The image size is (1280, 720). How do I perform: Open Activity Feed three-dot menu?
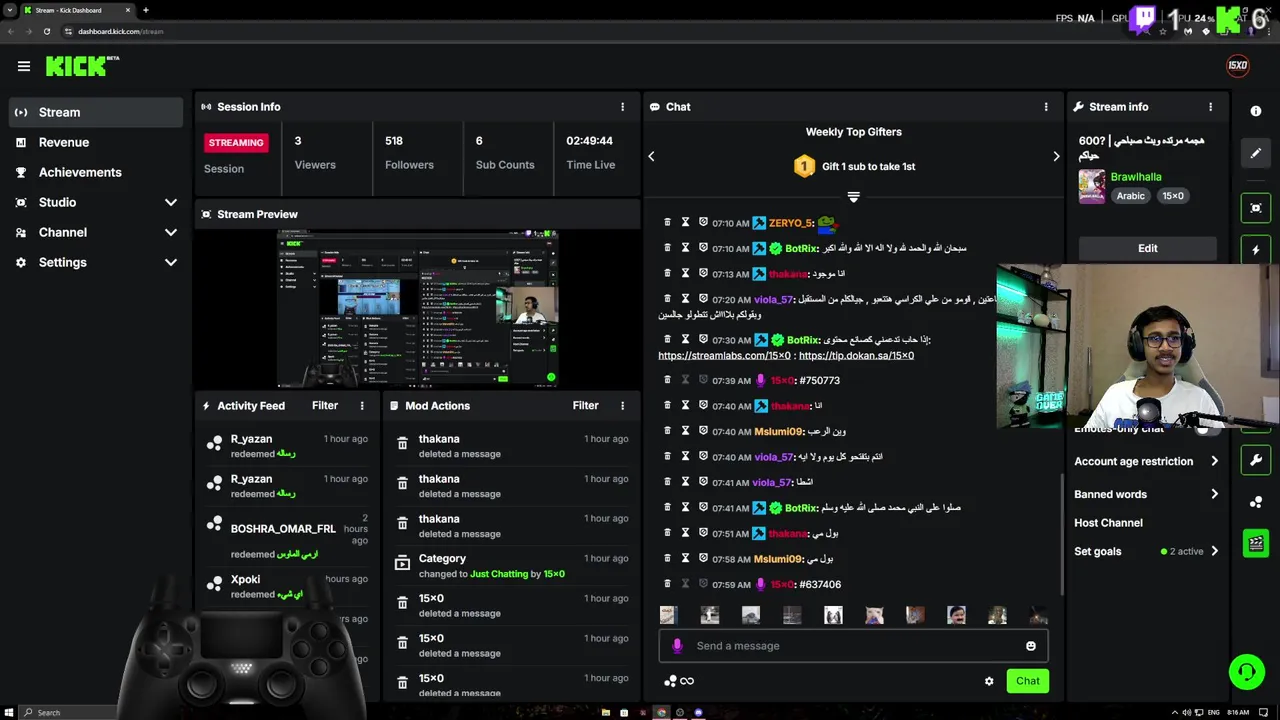(362, 406)
